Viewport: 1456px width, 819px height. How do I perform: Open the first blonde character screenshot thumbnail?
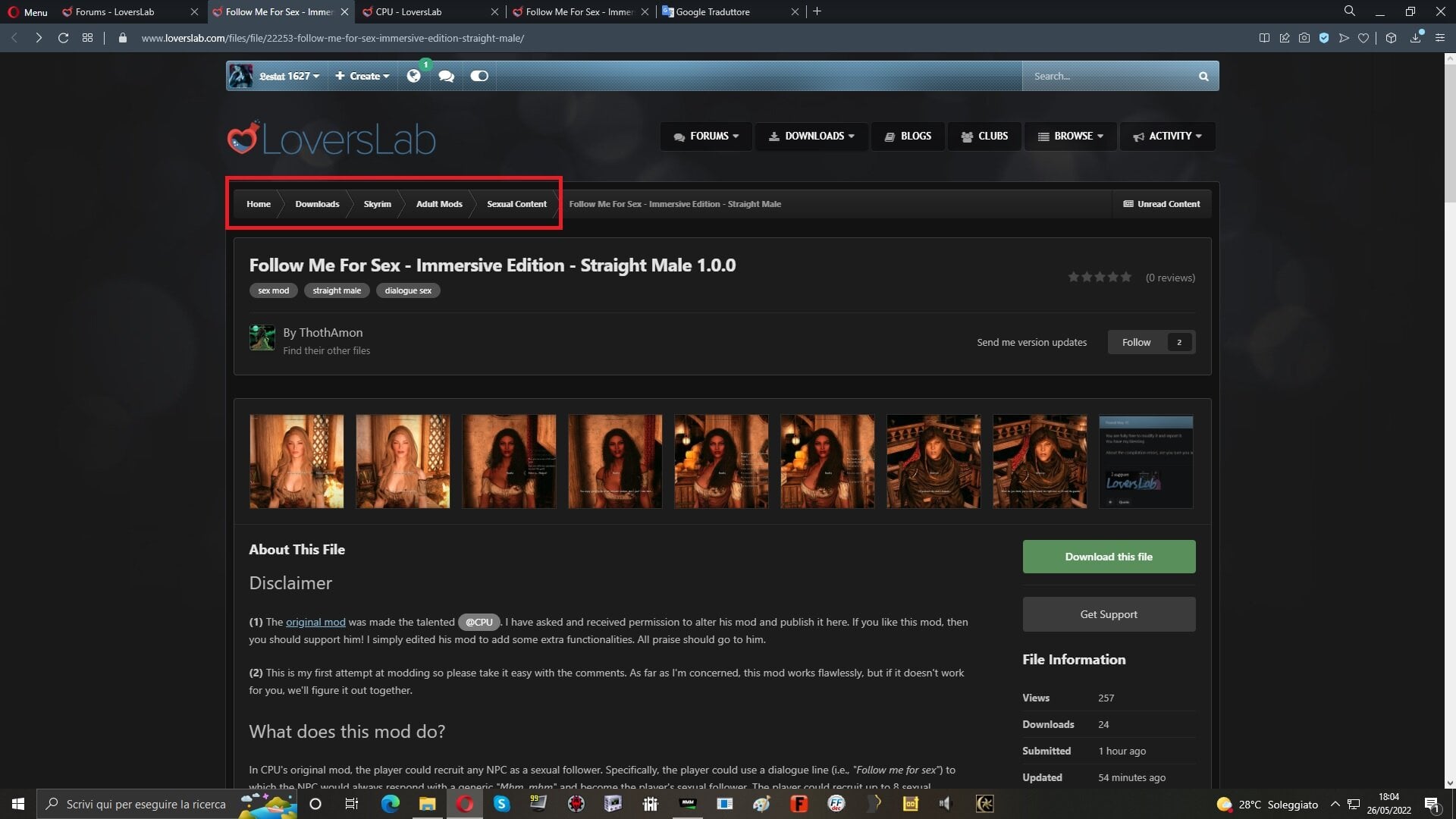point(297,461)
